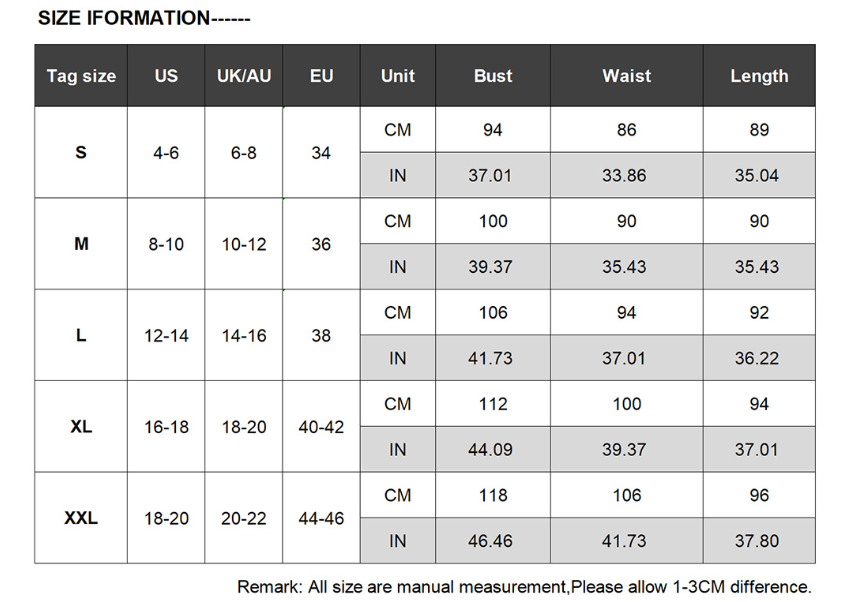
Task: Select the SIZE IFORMATION heading text
Action: click(x=144, y=18)
